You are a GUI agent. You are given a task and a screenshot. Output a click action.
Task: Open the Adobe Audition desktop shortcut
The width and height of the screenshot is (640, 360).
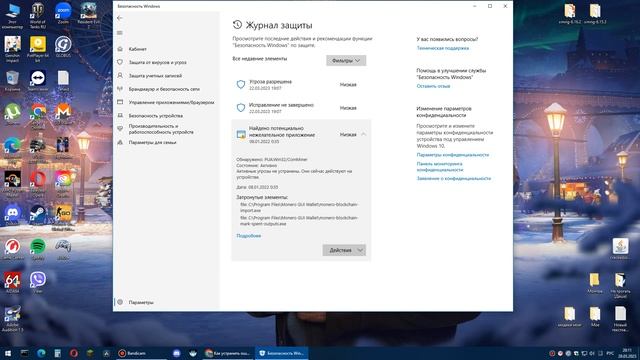[13, 318]
